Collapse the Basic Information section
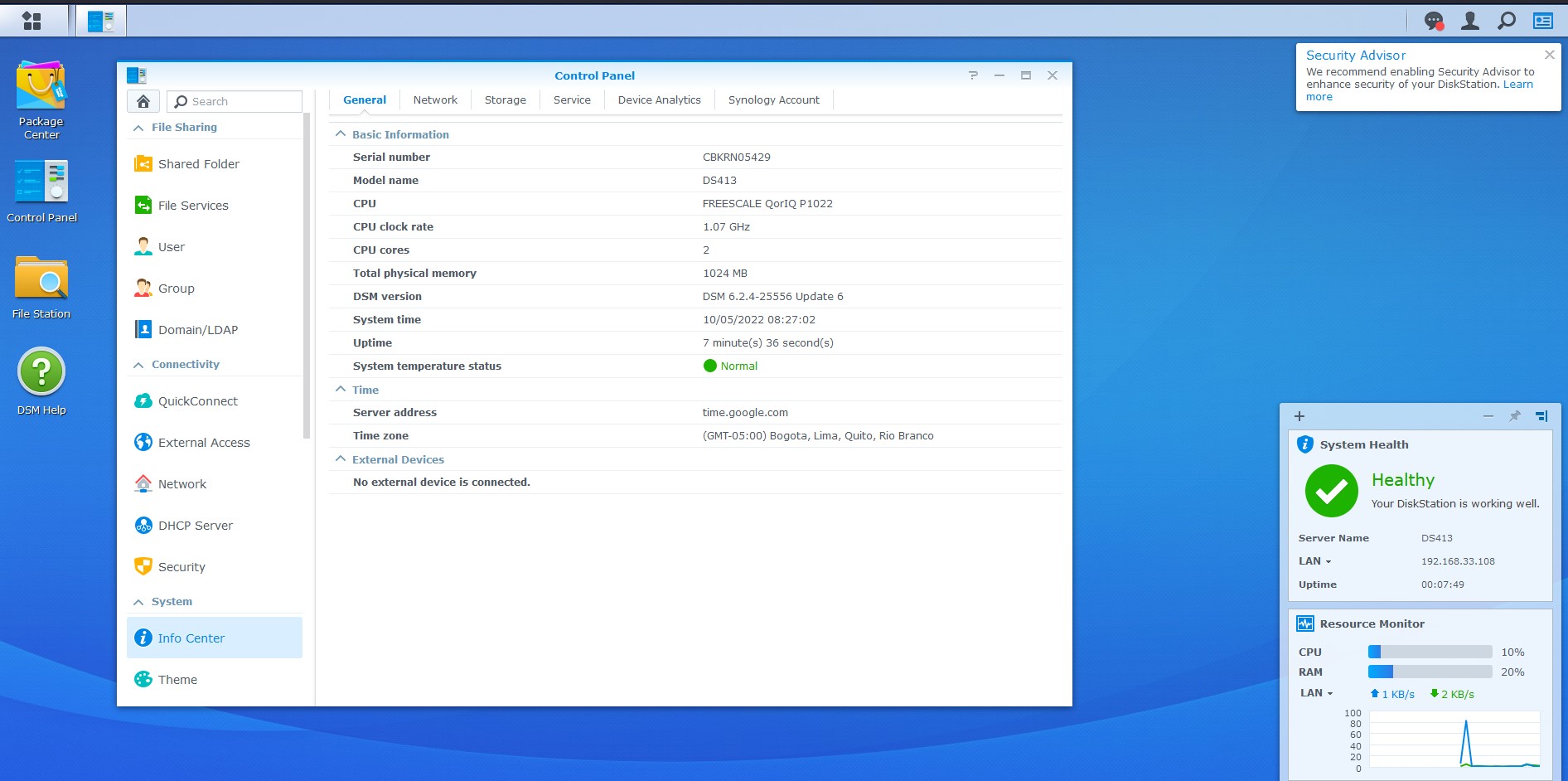Viewport: 1568px width, 781px height. pyautogui.click(x=341, y=134)
